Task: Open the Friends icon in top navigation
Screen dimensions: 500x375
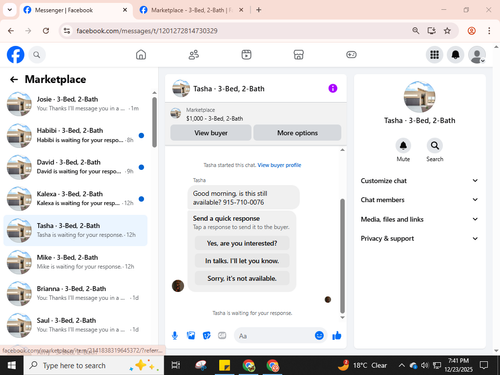Action: [x=194, y=55]
